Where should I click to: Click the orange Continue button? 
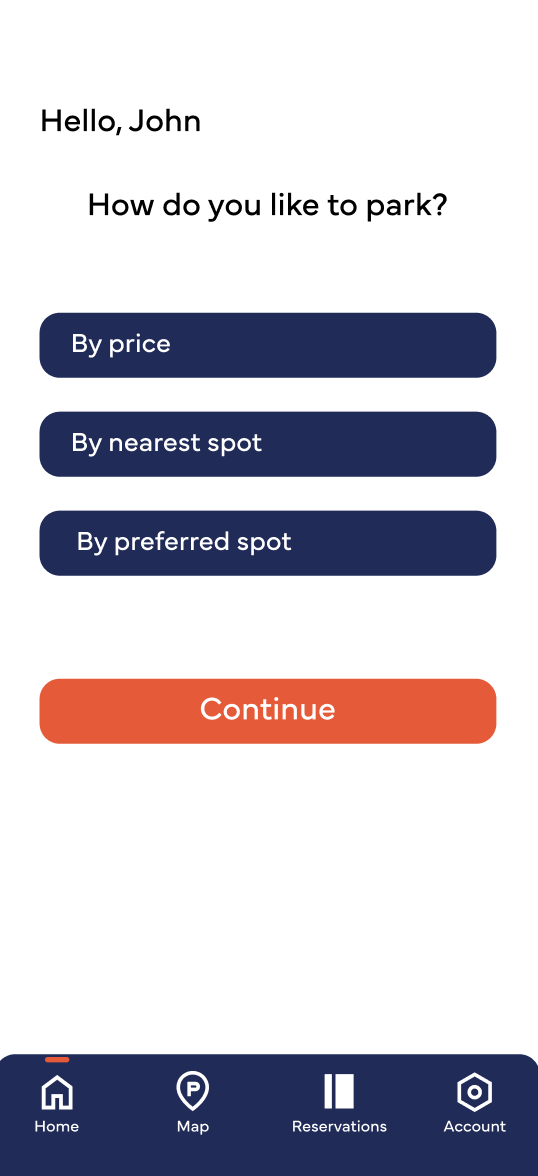[268, 711]
